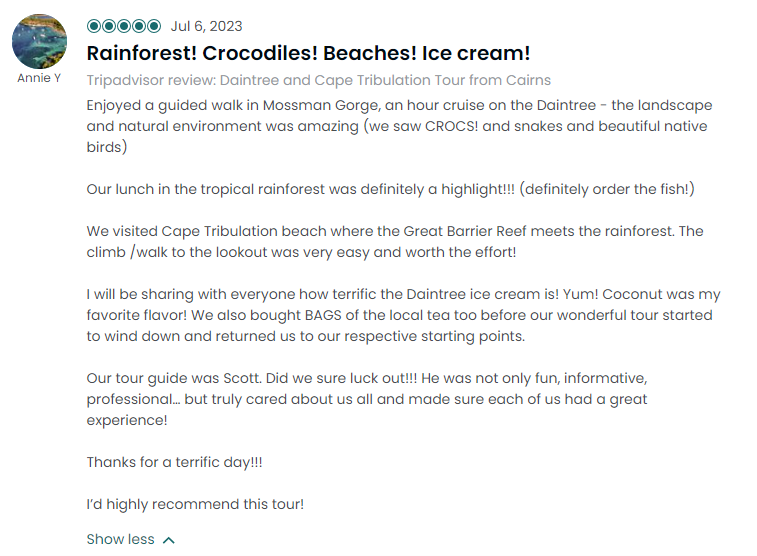
Task: Click the review date Jul 6, 2023
Action: tap(206, 26)
